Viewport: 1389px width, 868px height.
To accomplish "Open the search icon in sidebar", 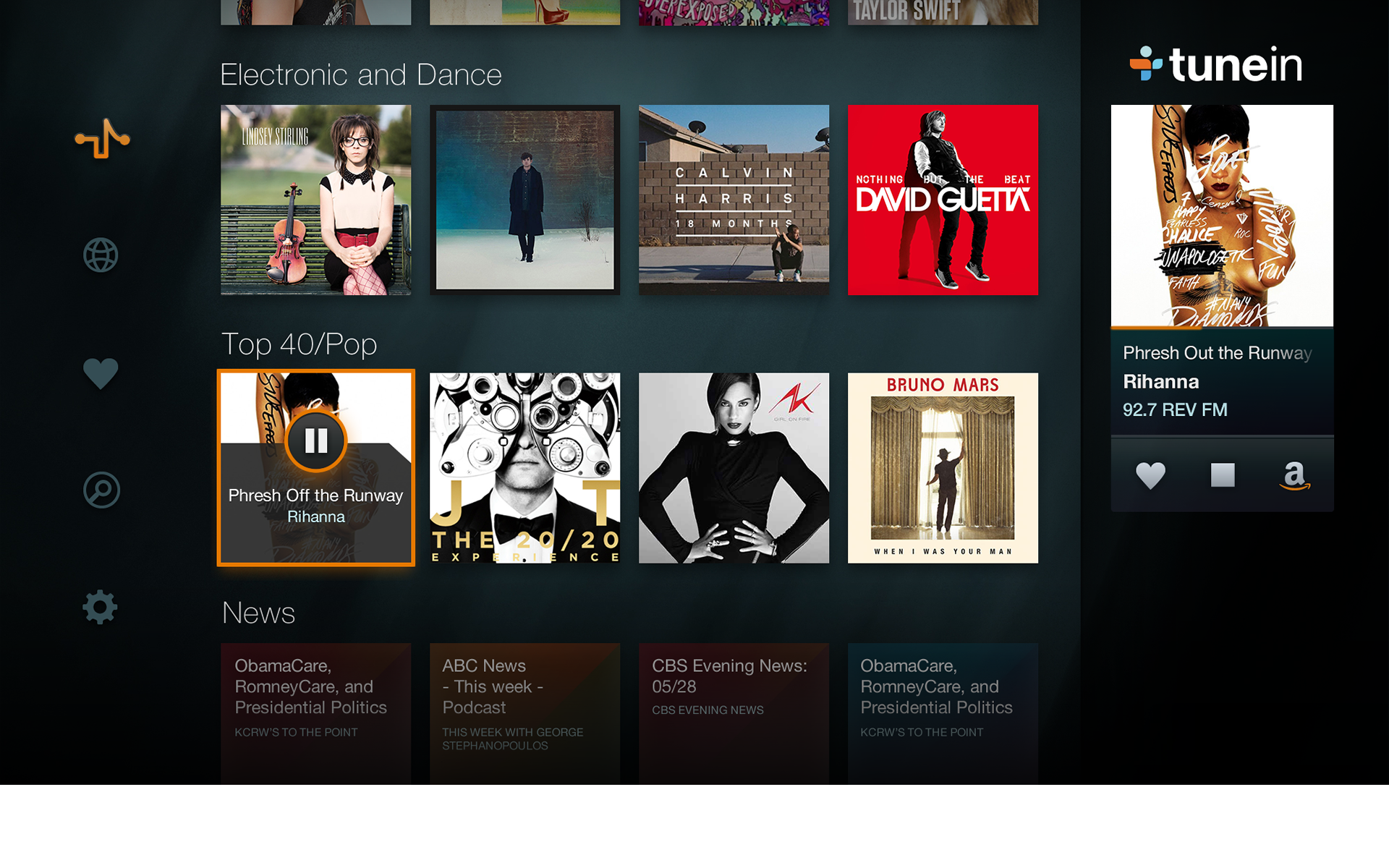I will 101,490.
